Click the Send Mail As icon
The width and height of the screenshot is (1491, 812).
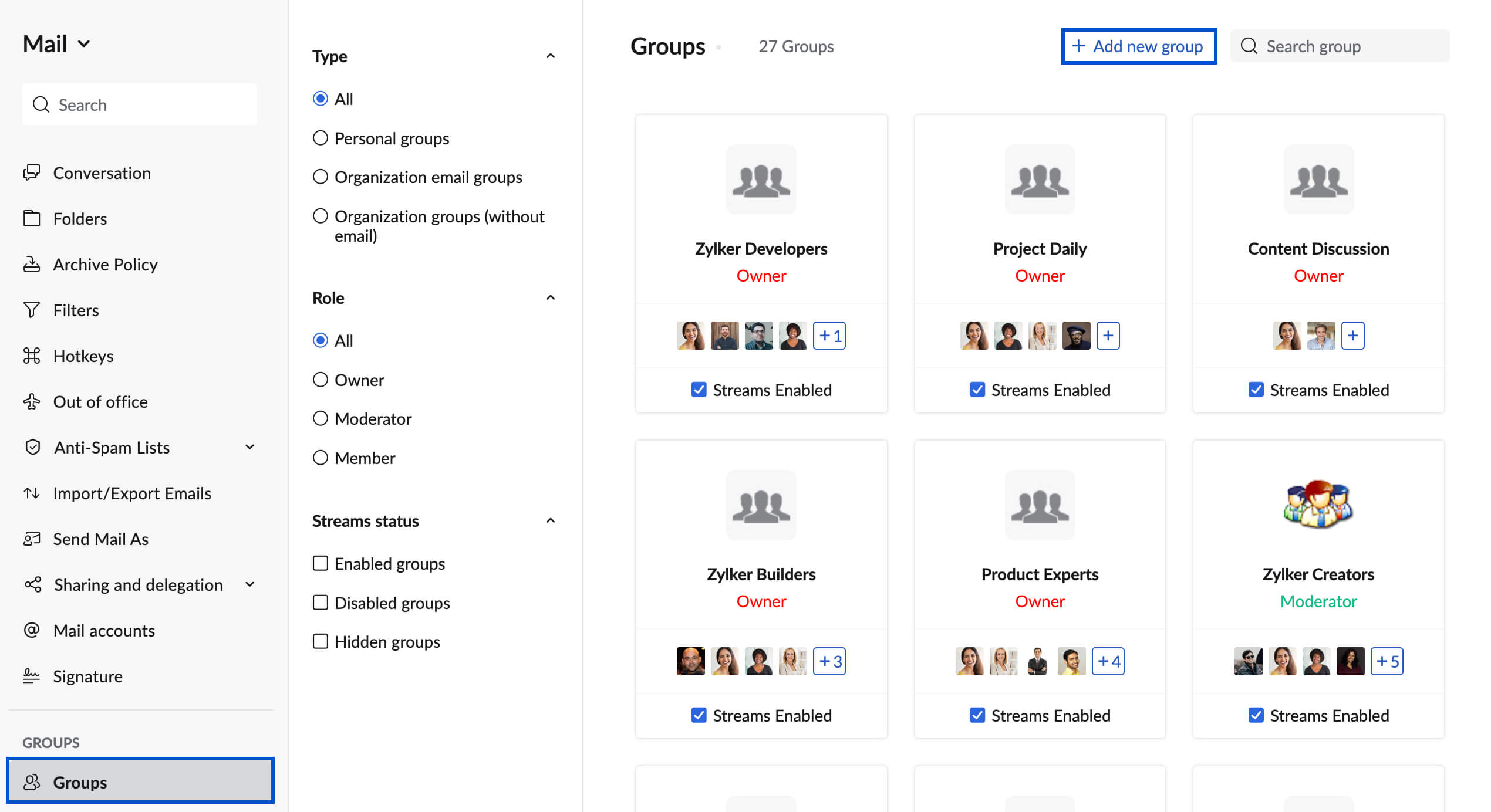(32, 539)
